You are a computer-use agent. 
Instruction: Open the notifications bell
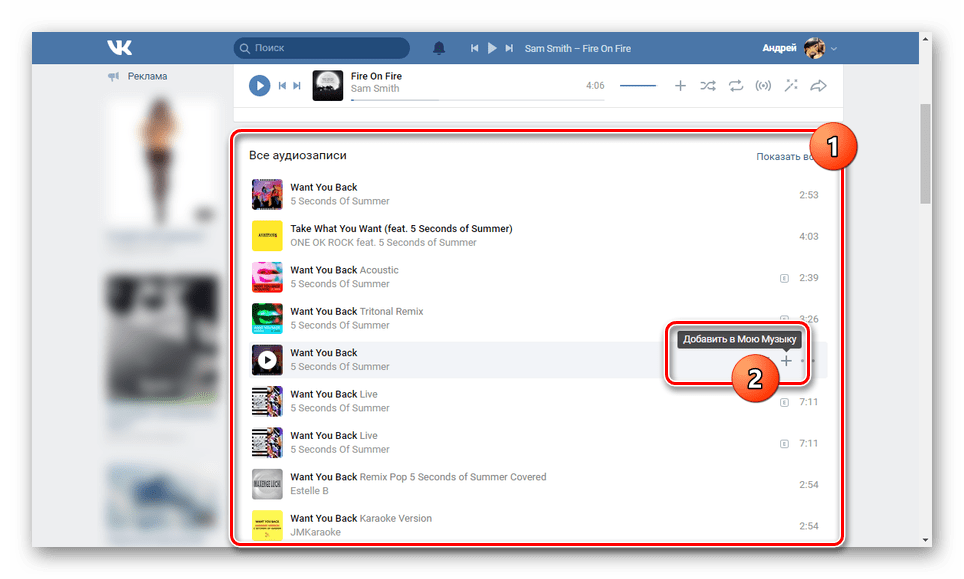coord(439,48)
